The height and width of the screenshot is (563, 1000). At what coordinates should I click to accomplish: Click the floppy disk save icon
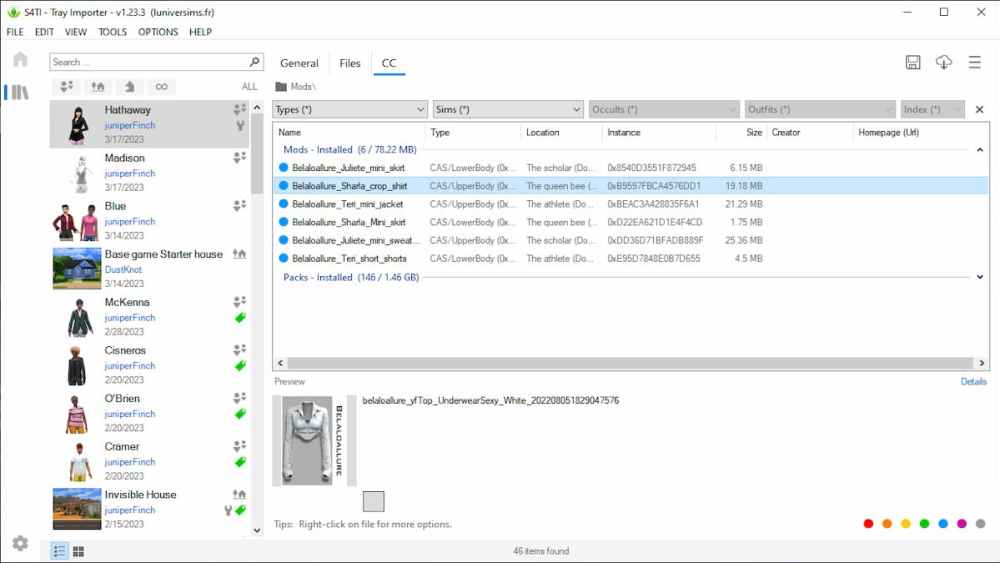[x=913, y=63]
